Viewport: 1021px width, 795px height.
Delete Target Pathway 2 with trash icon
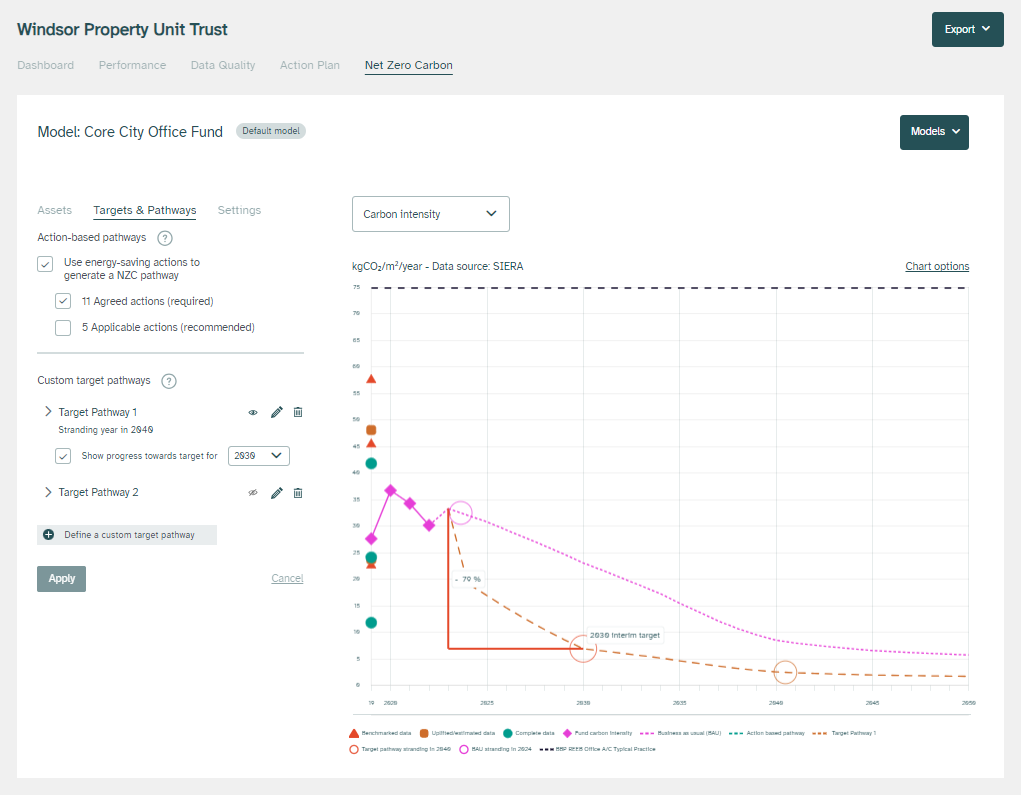[x=298, y=492]
